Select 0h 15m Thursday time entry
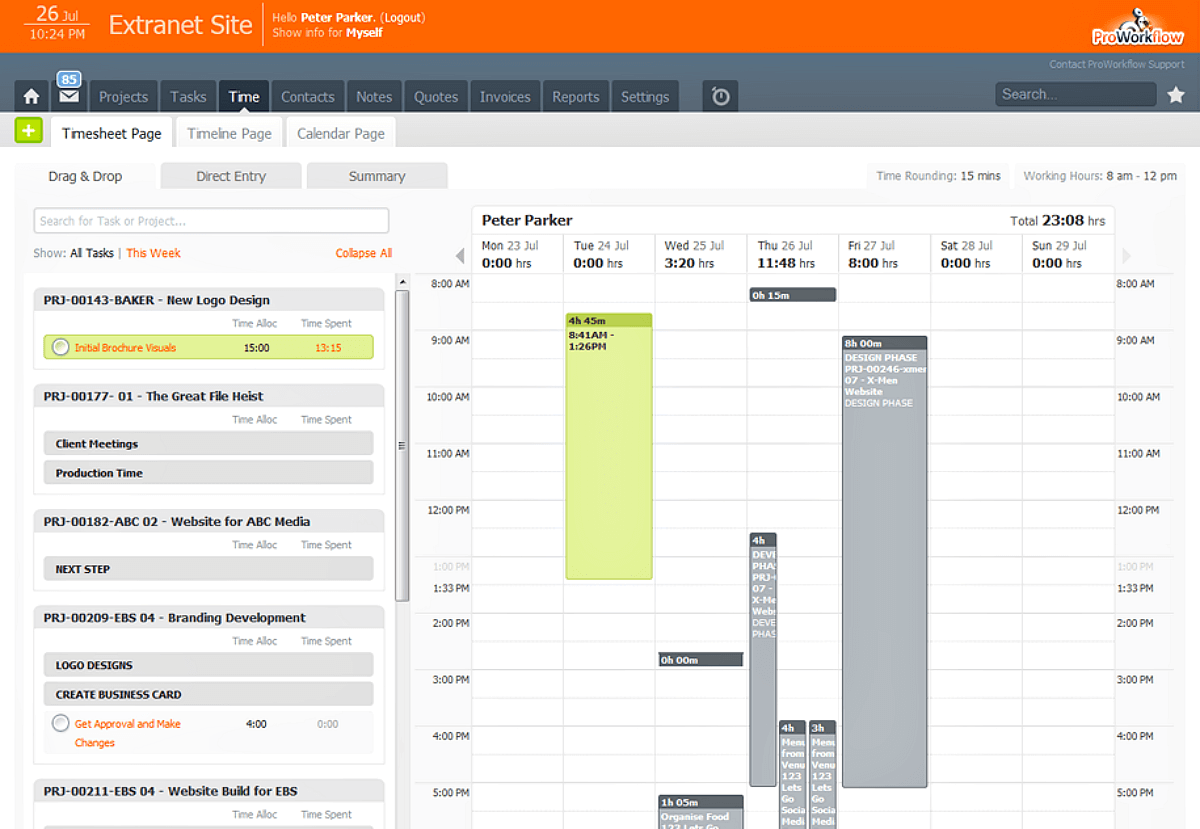1200x829 pixels. tap(792, 295)
